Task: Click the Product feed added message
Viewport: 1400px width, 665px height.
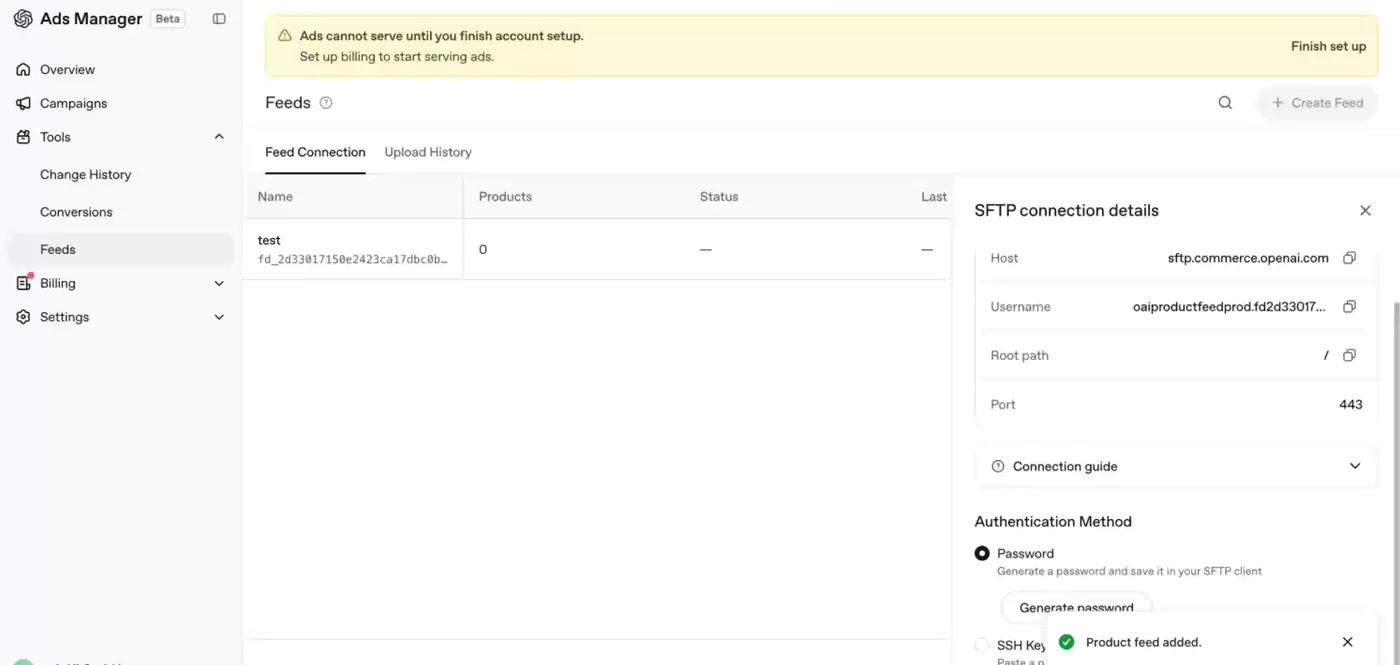Action: (1143, 642)
